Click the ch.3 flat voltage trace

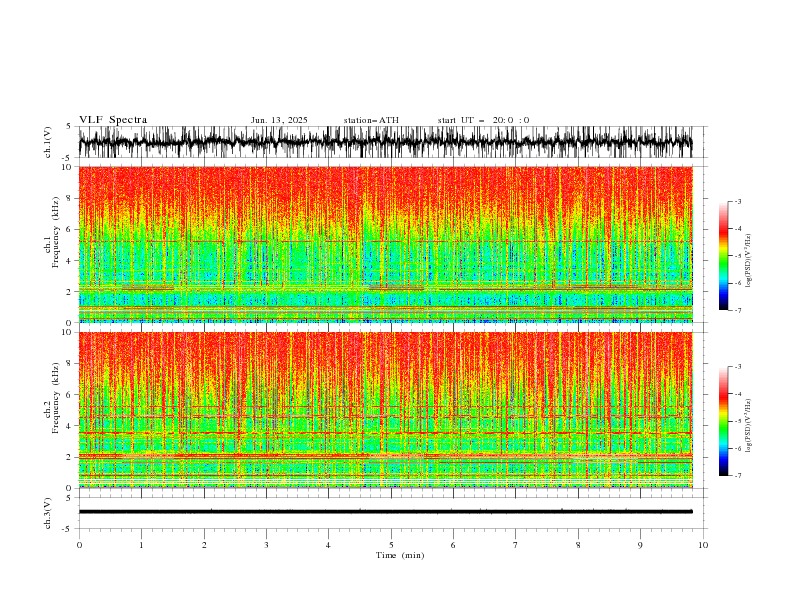tap(385, 512)
